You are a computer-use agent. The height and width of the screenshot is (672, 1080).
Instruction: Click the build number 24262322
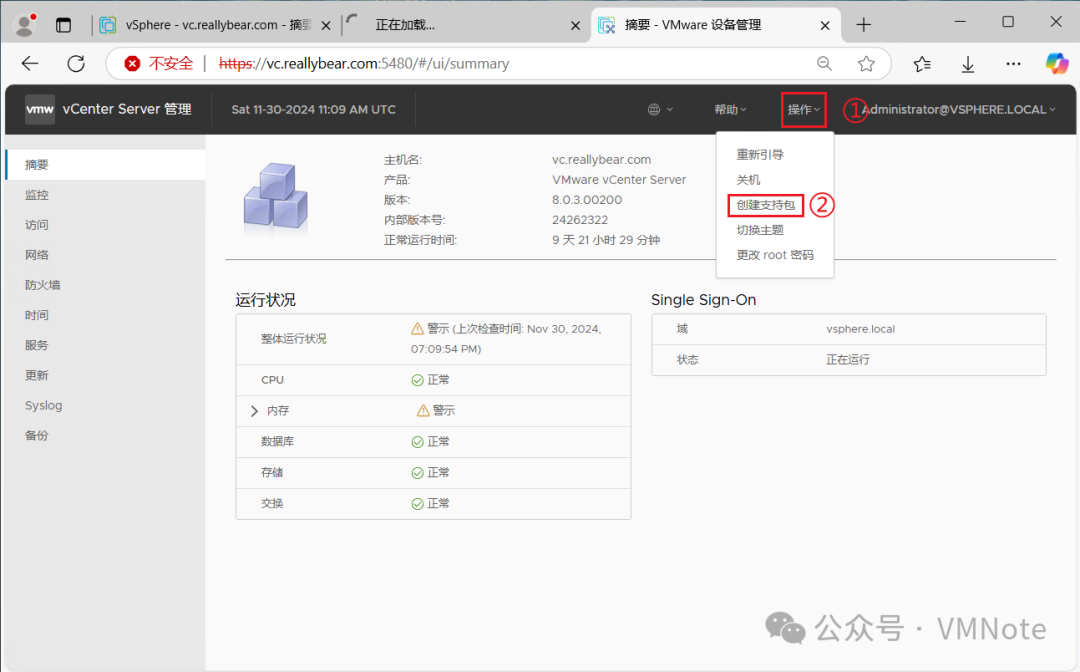[x=580, y=220]
